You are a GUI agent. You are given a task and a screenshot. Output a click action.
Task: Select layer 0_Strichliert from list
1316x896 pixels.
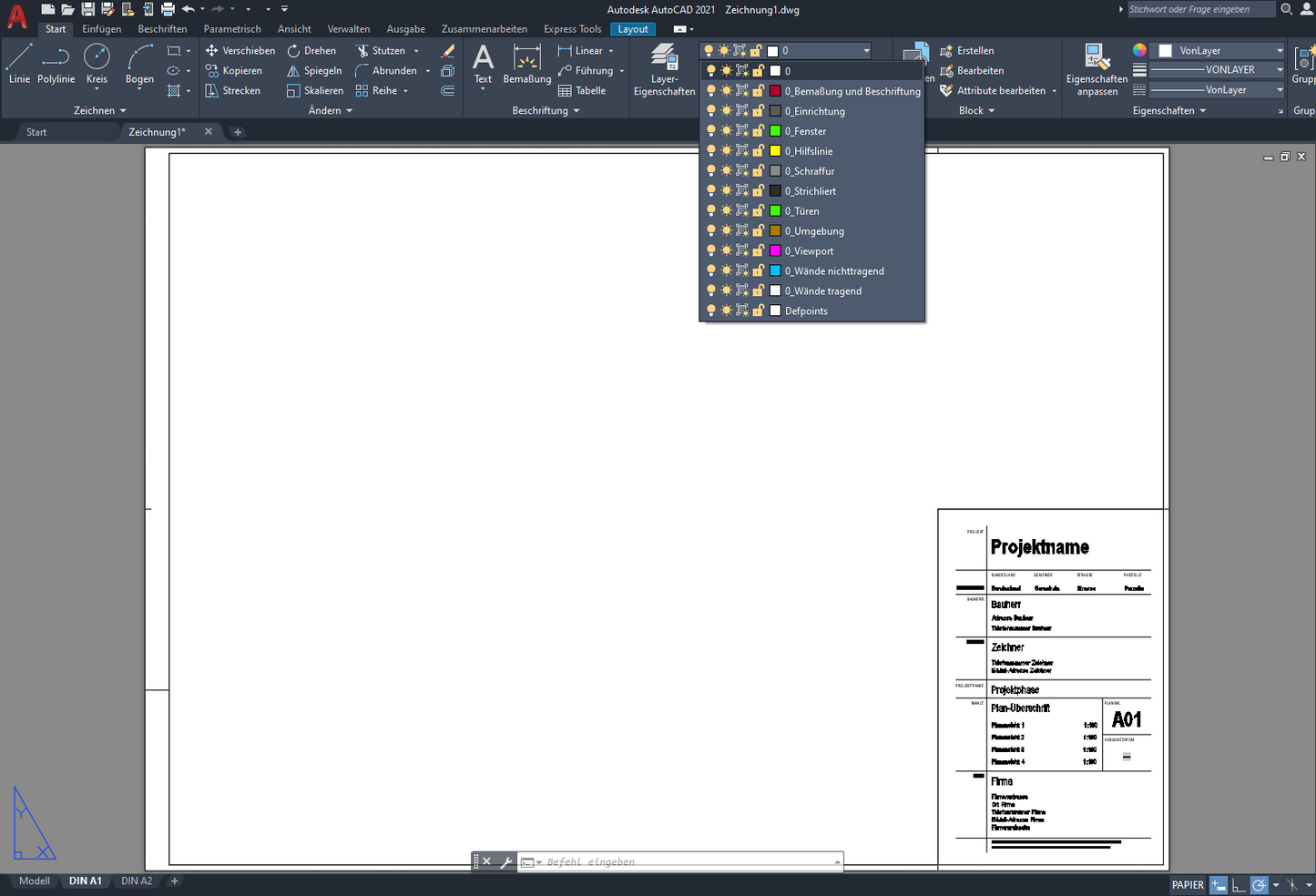point(812,191)
